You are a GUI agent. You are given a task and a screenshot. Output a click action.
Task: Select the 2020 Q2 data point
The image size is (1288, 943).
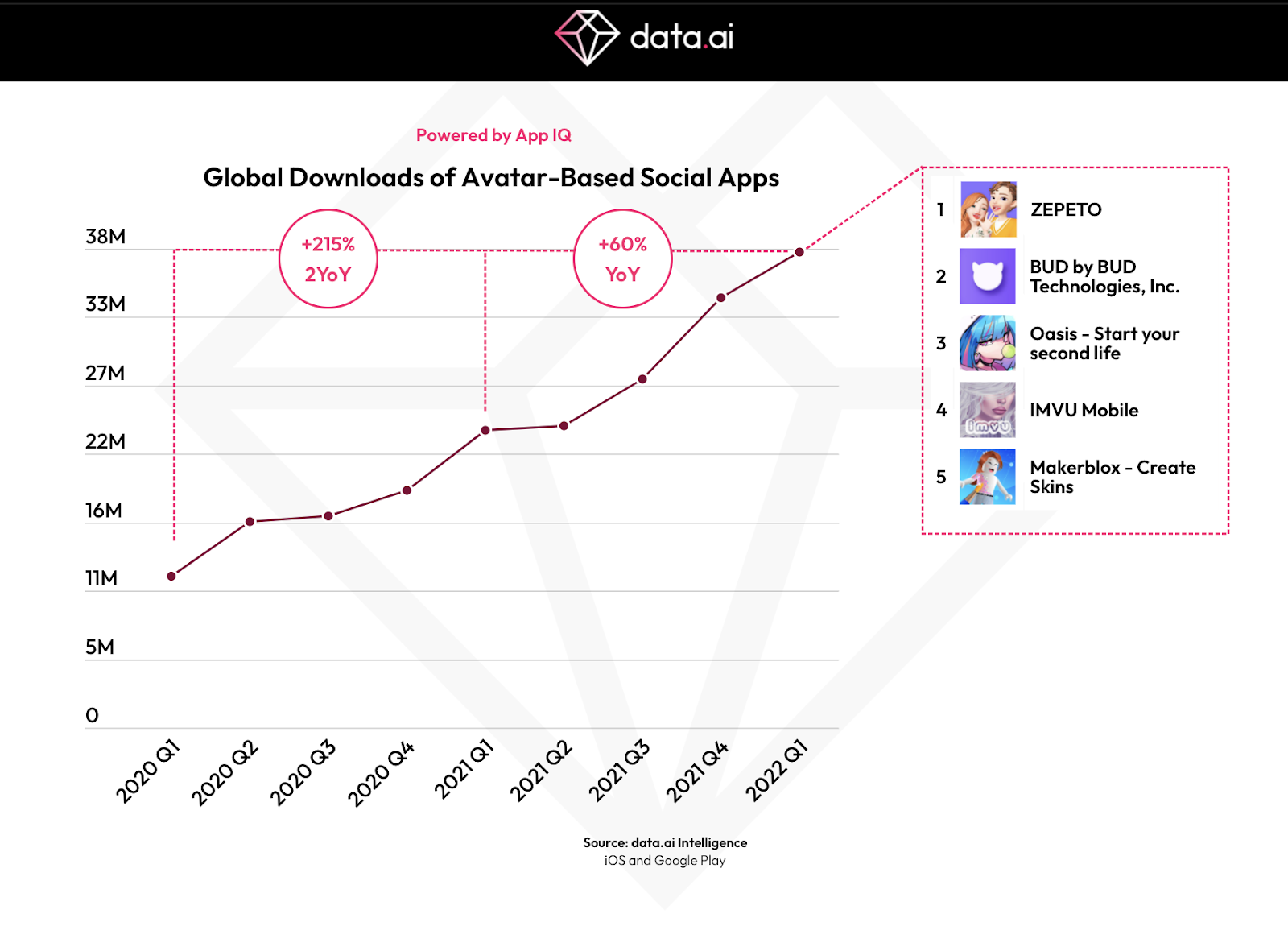coord(250,522)
